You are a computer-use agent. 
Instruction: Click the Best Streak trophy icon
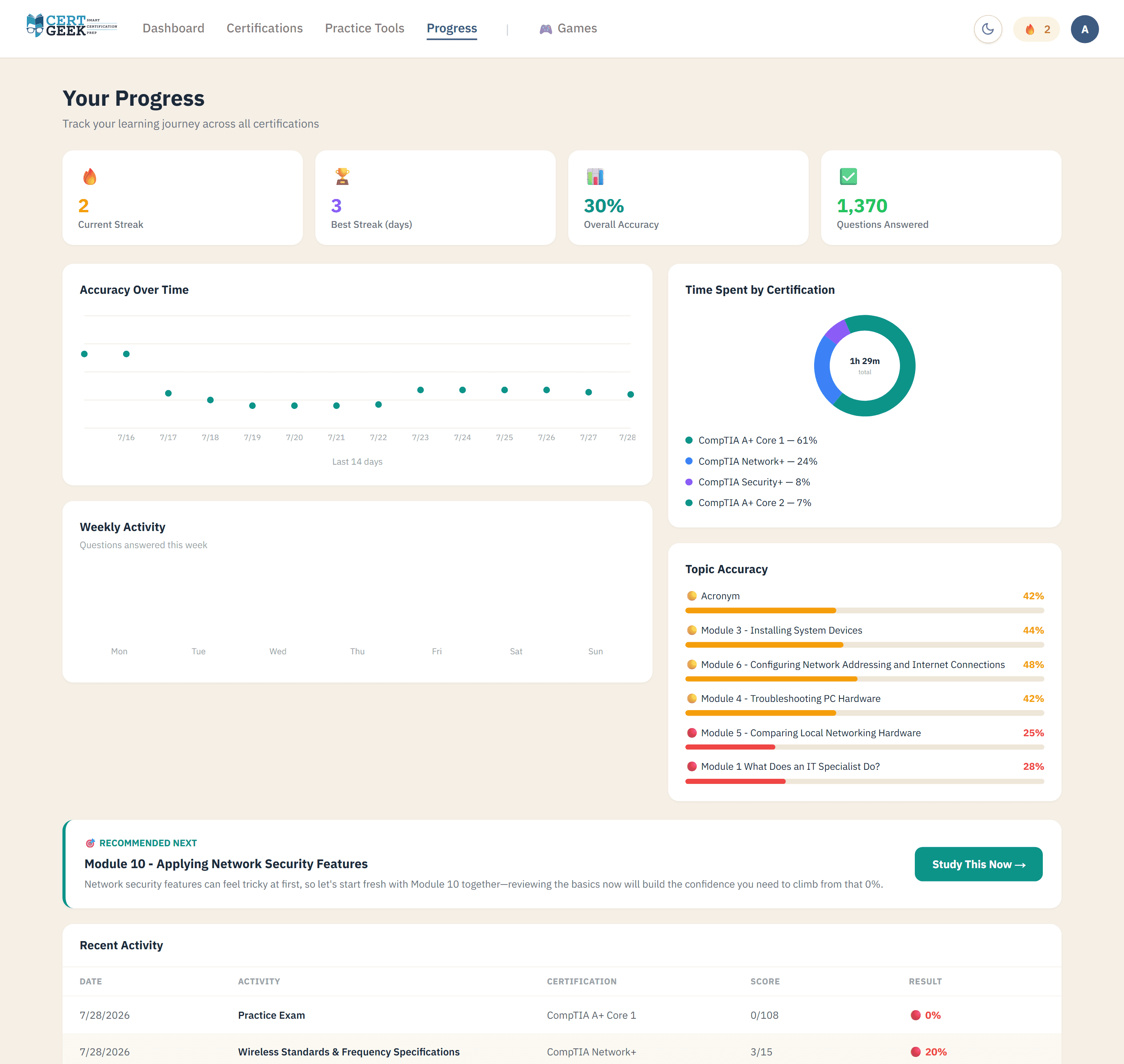[x=342, y=177]
